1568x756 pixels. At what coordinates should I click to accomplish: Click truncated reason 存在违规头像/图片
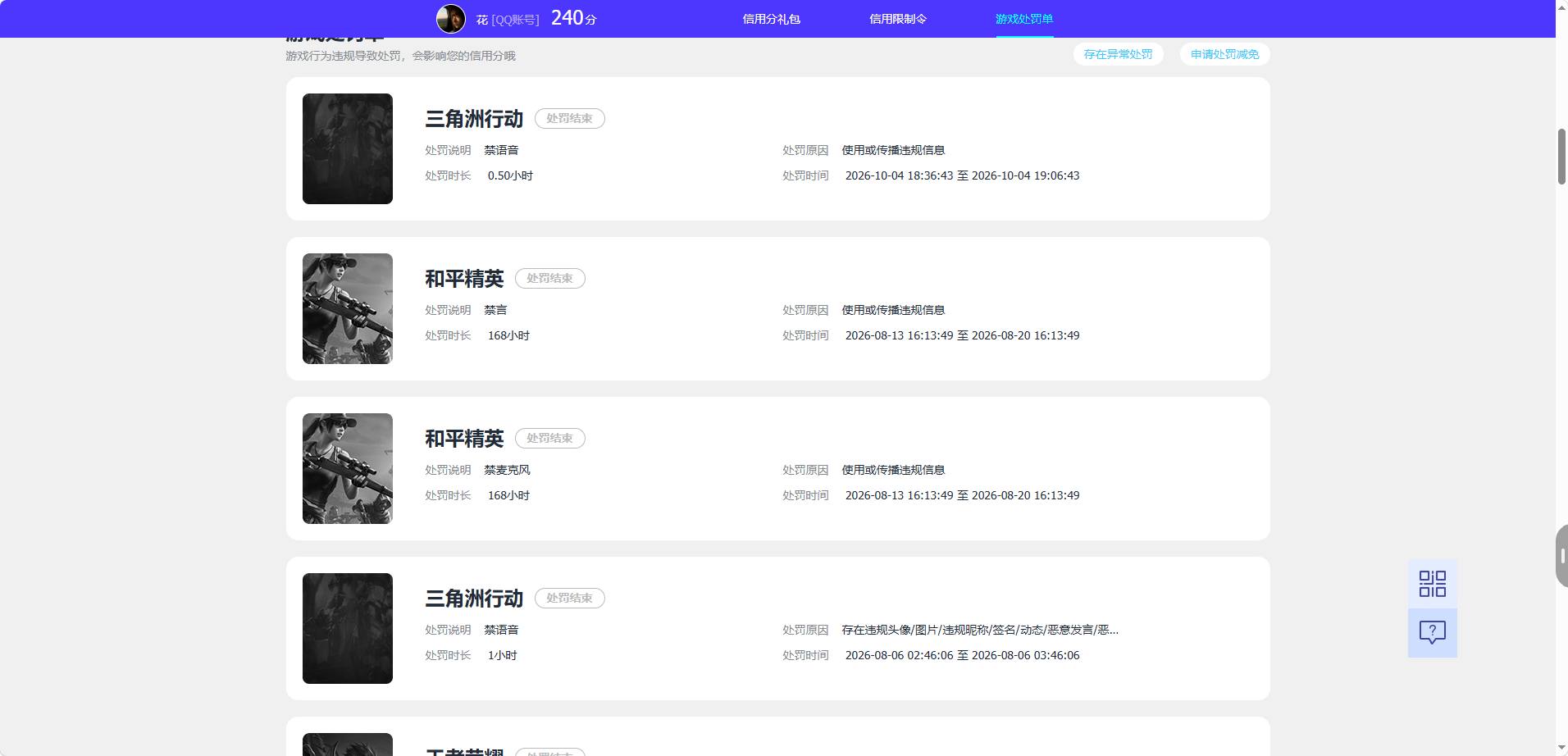point(980,630)
